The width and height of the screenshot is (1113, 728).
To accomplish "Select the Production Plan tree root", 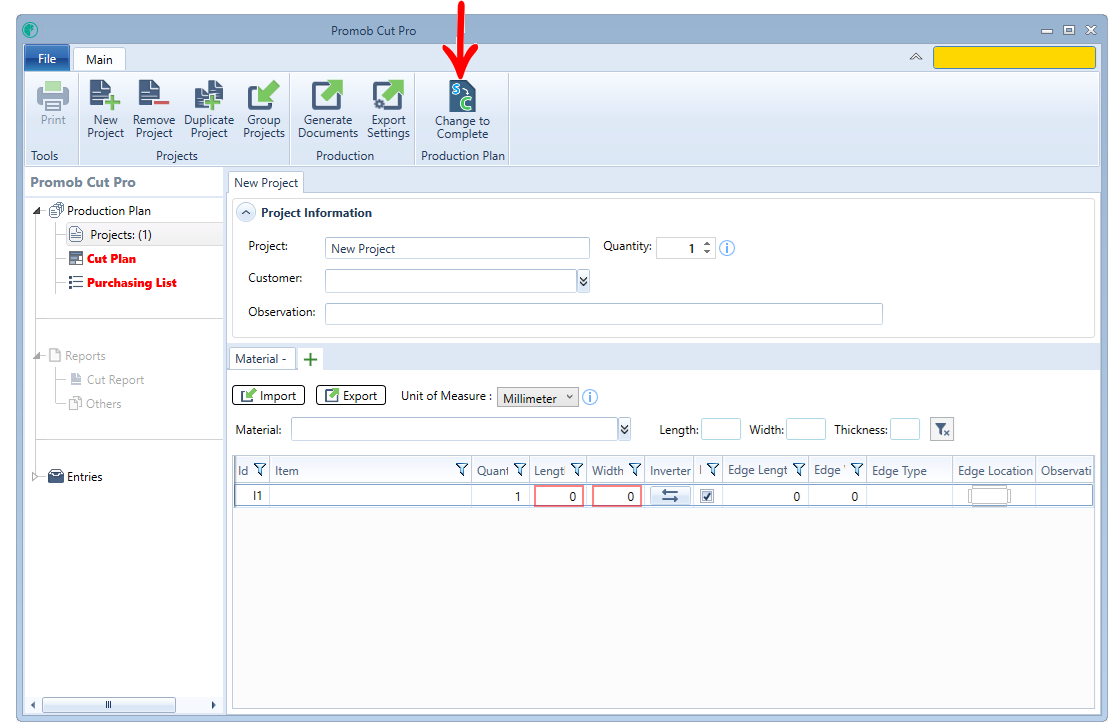I will click(x=109, y=211).
